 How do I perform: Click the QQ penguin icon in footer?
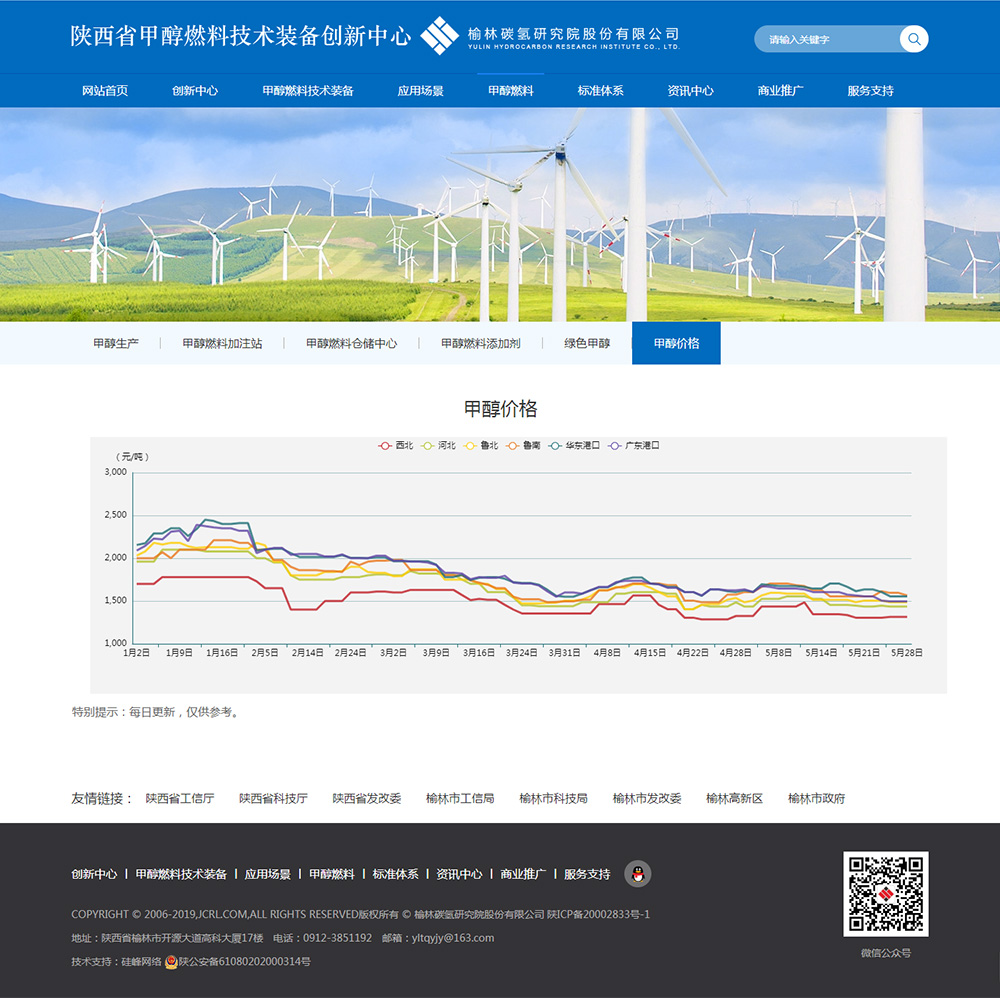coord(637,873)
